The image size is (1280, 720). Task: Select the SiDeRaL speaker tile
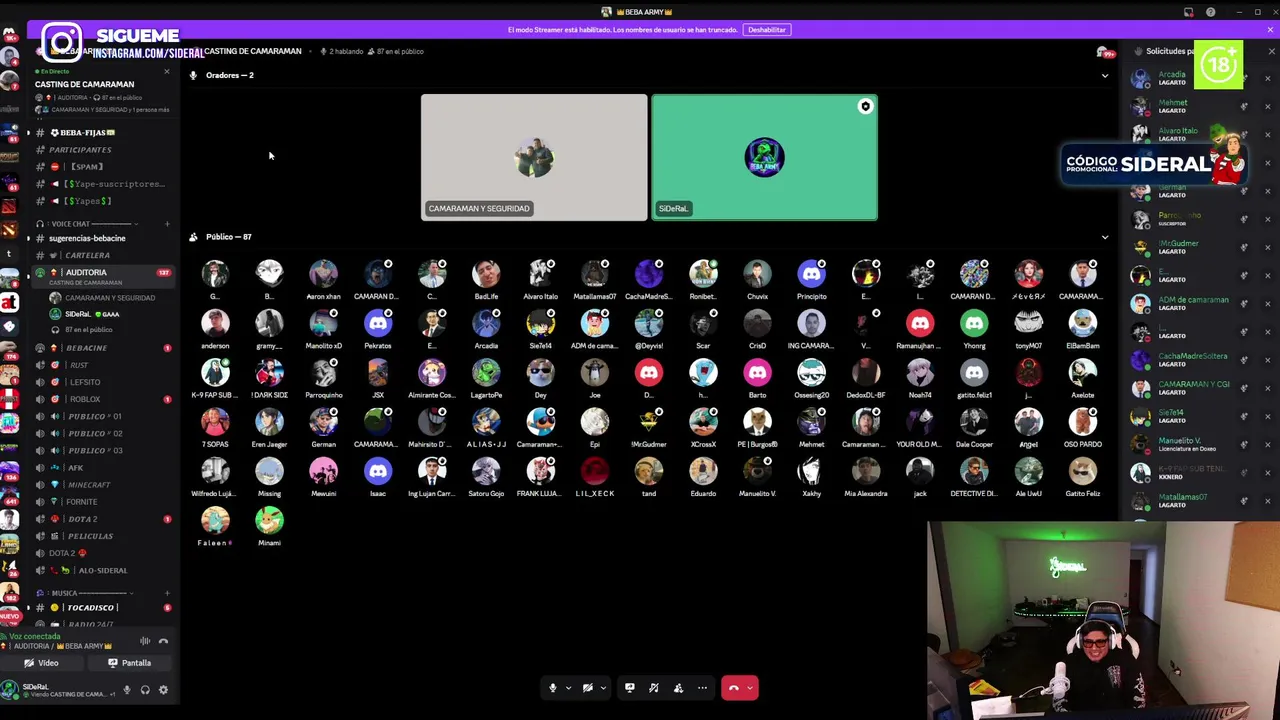[x=765, y=157]
